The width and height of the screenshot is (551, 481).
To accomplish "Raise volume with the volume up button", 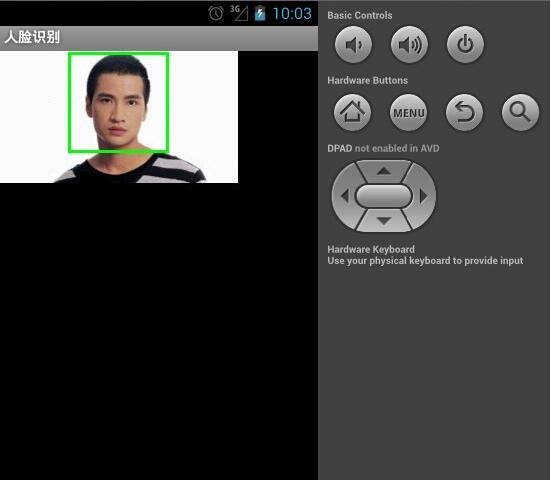I will (409, 45).
